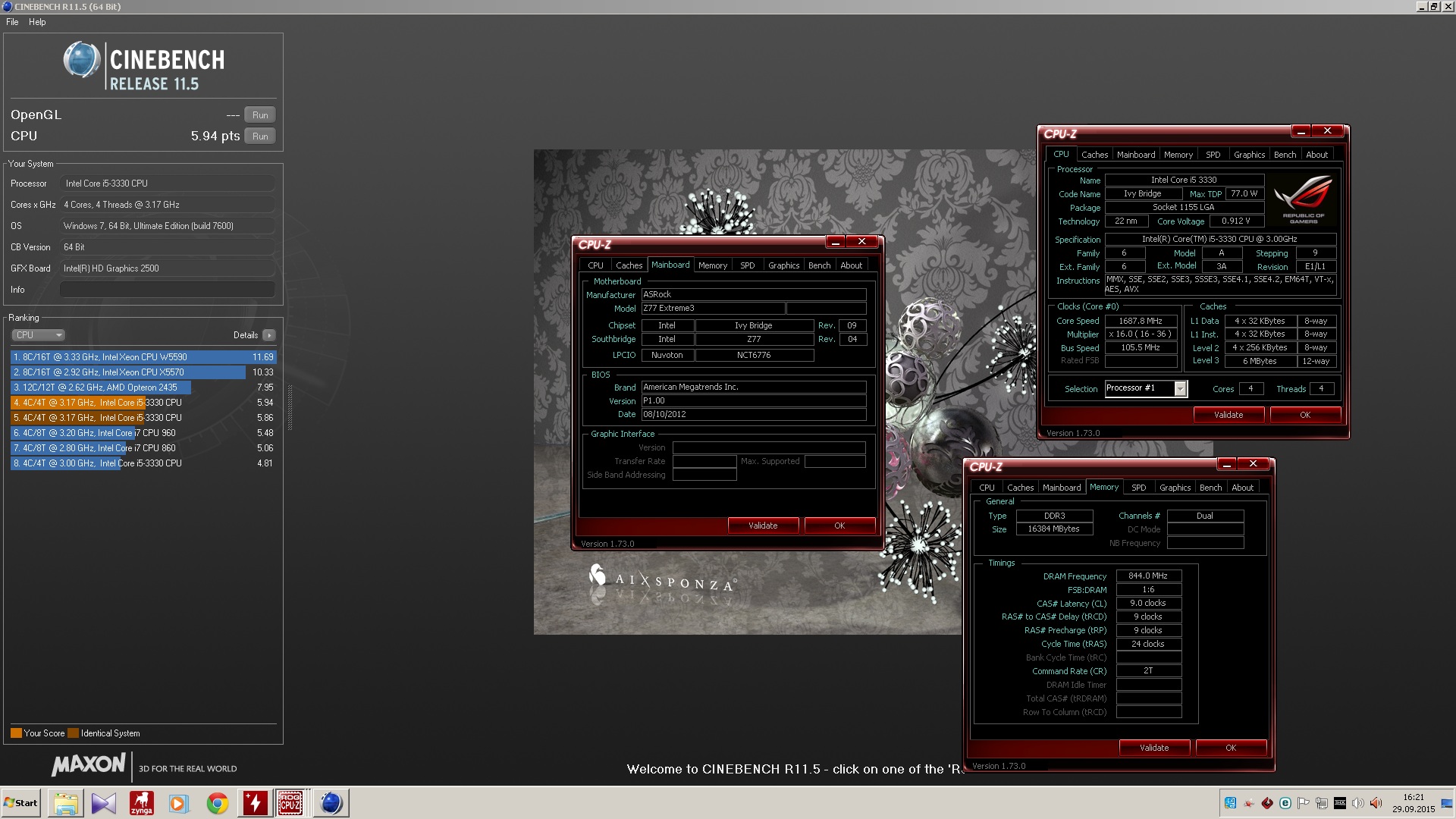
Task: Open the red lightning bolt app on taskbar
Action: pyautogui.click(x=255, y=803)
